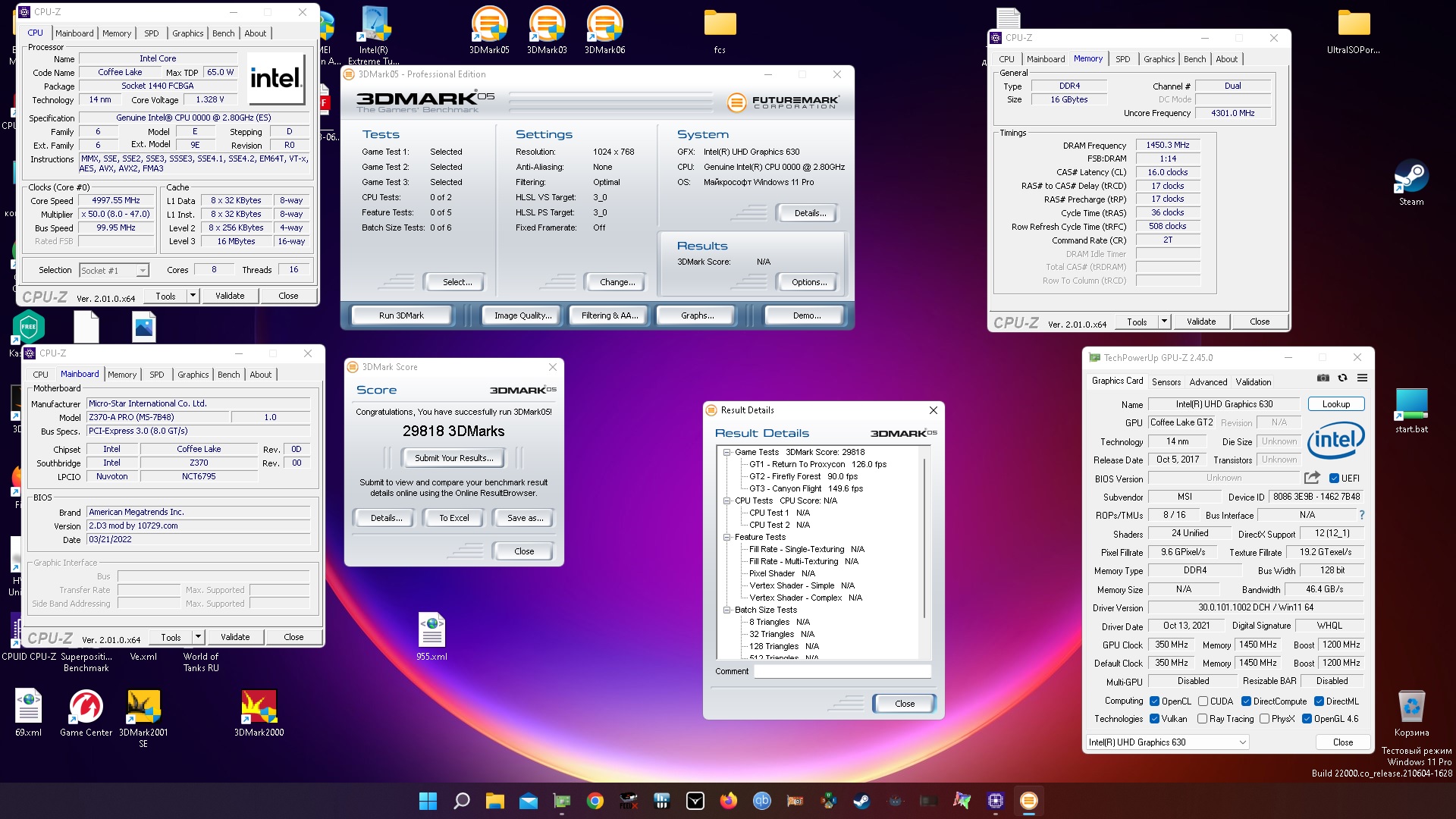Viewport: 1456px width, 819px height.
Task: Open the 3DMark2001 SE desktop shortcut
Action: [x=143, y=717]
